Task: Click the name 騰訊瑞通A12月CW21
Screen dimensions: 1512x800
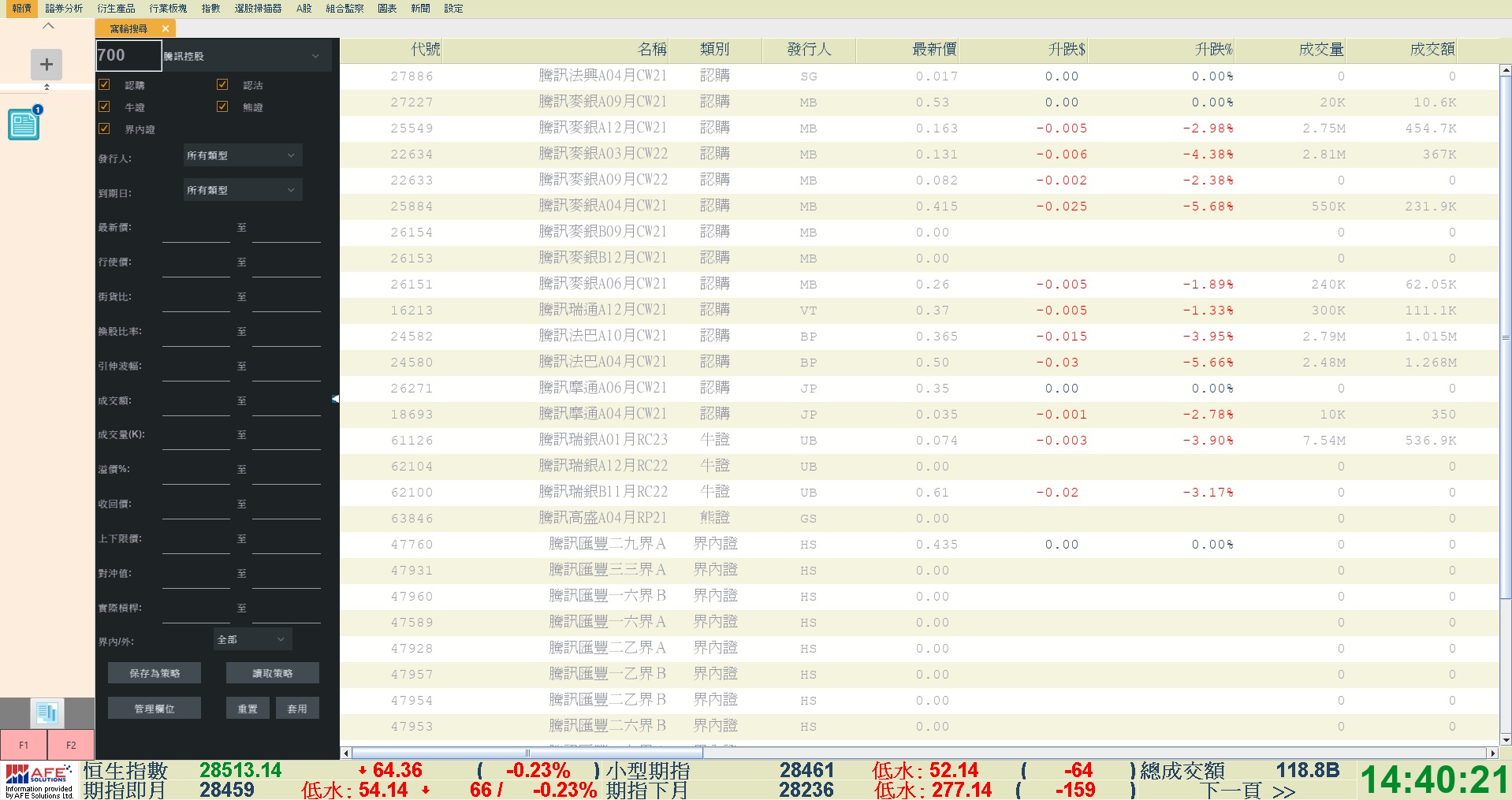Action: pyautogui.click(x=603, y=310)
